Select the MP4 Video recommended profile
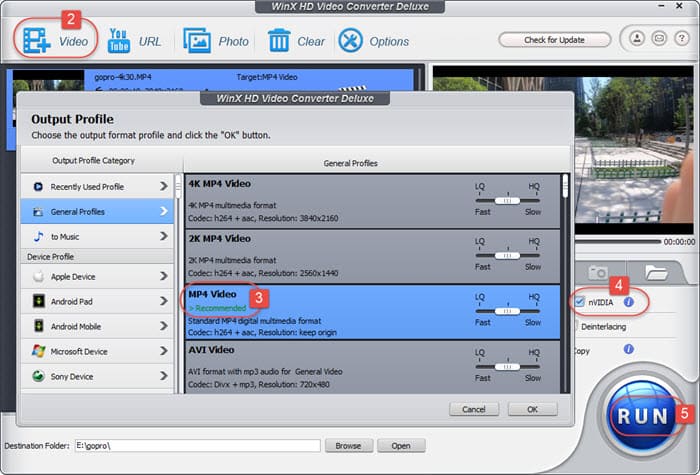Screen dimensions: 700x475 [372, 312]
